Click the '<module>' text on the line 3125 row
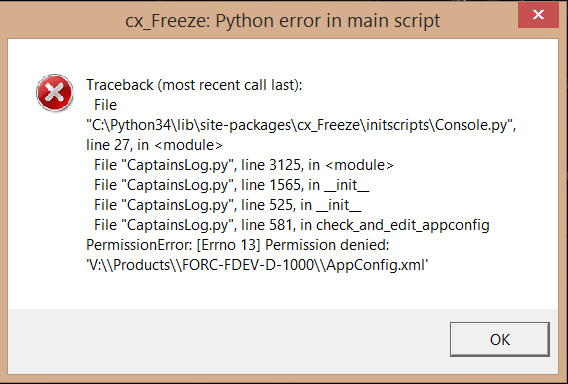 click(359, 166)
